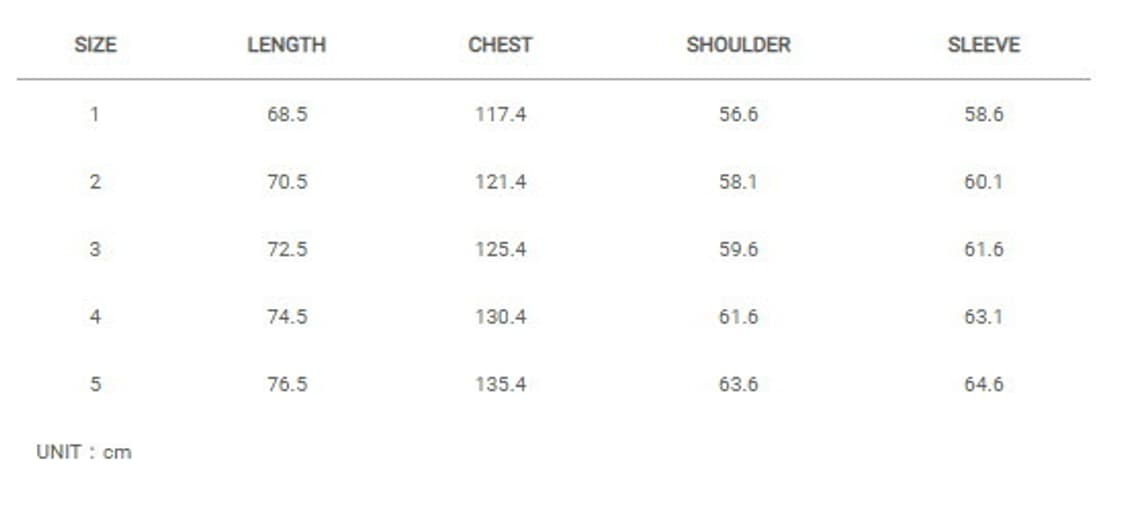The width and height of the screenshot is (1125, 526).
Task: Click the CHEST column header
Action: coord(500,45)
